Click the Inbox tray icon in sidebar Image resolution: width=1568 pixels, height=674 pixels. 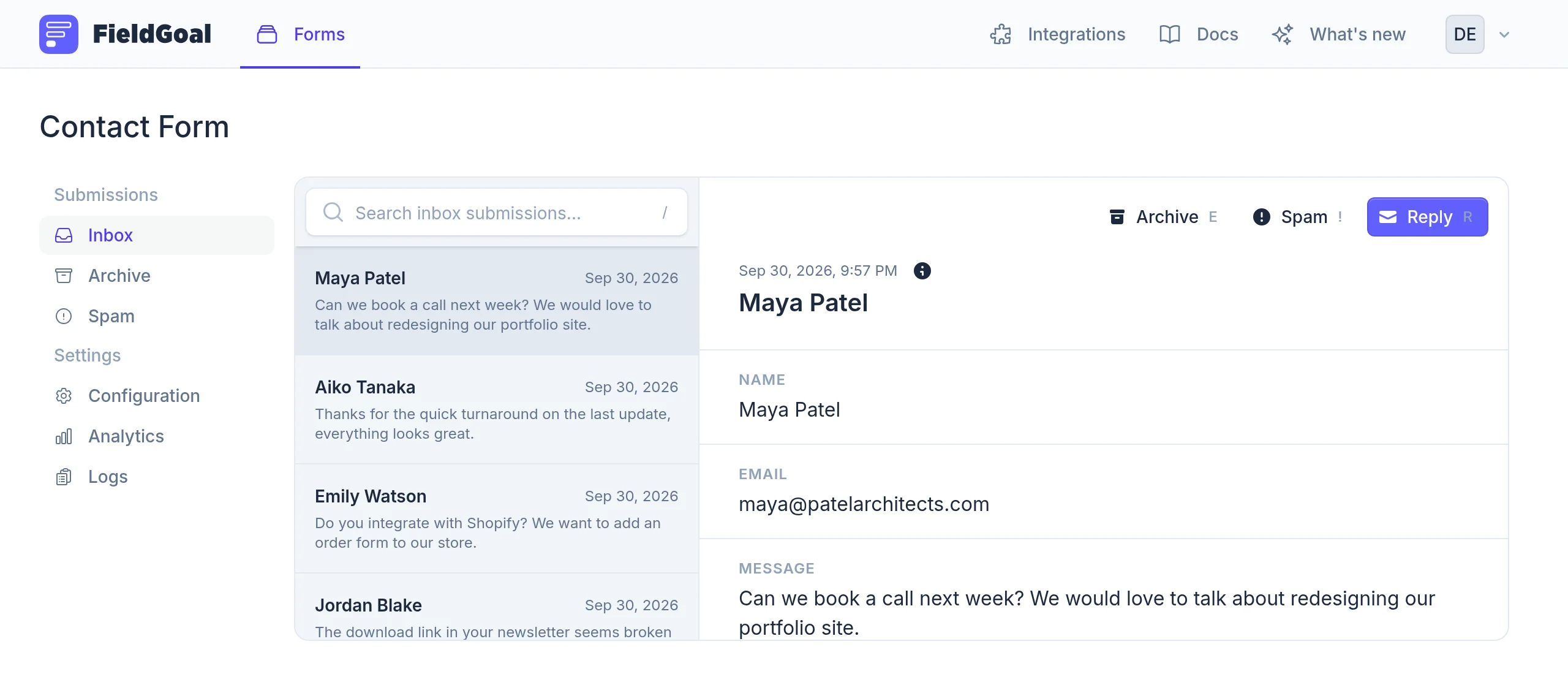point(64,235)
